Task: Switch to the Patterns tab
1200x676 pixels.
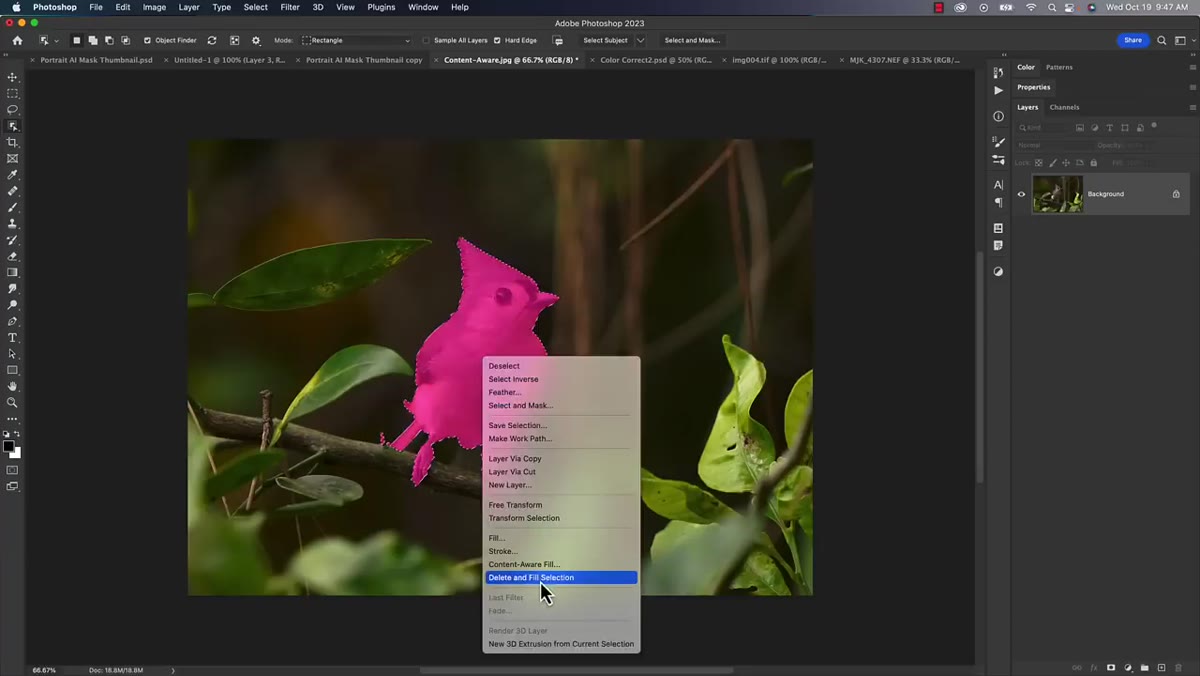Action: (x=1059, y=67)
